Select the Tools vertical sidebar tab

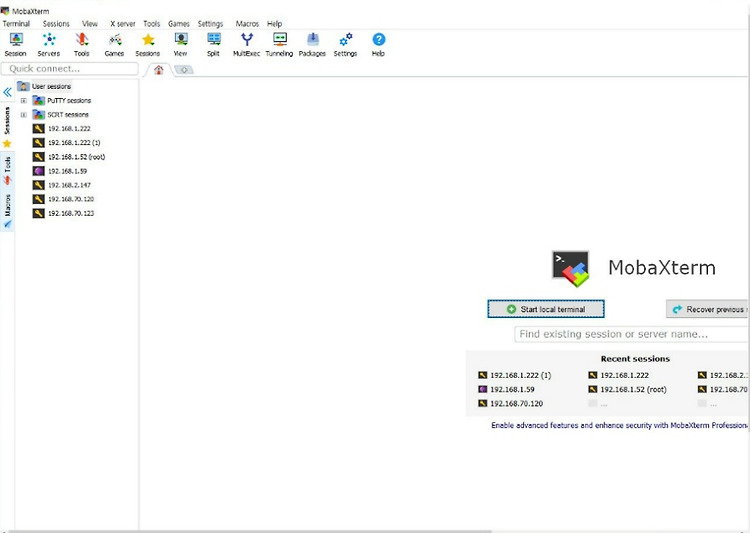coord(7,170)
